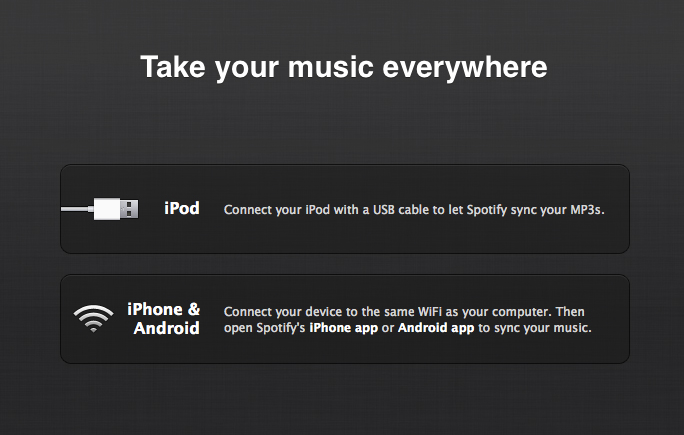Click the gray wire of the USB cable
Viewport: 684px width, 435px height.
(76, 209)
